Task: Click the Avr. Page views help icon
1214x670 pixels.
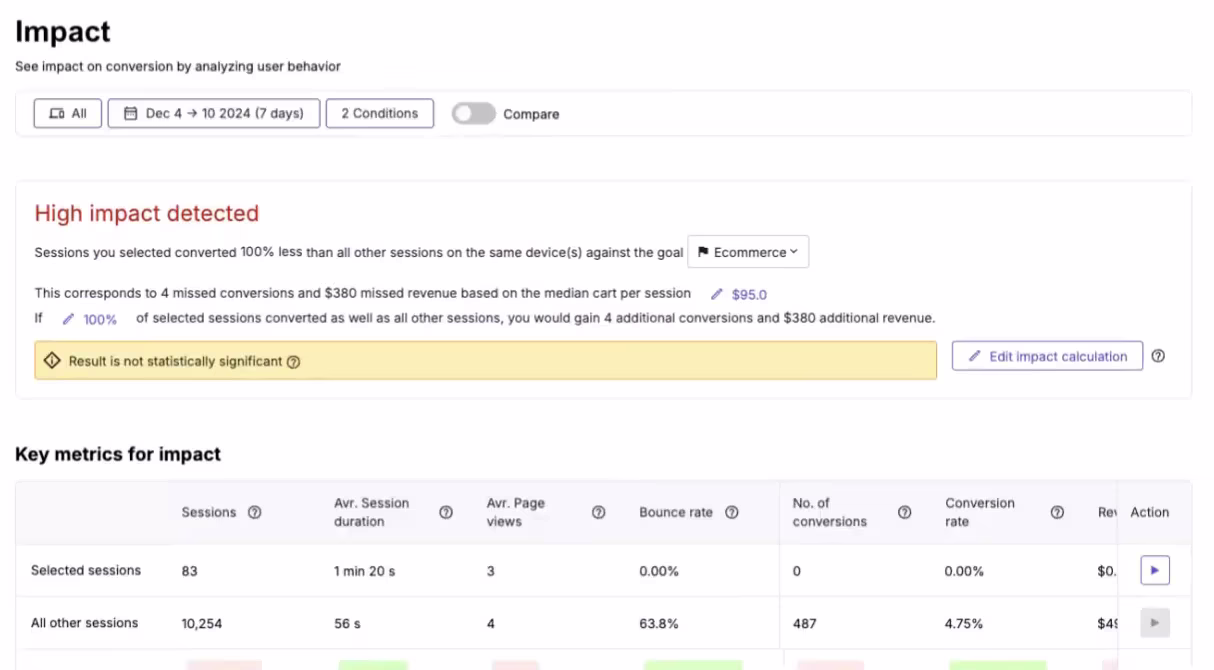Action: (598, 512)
